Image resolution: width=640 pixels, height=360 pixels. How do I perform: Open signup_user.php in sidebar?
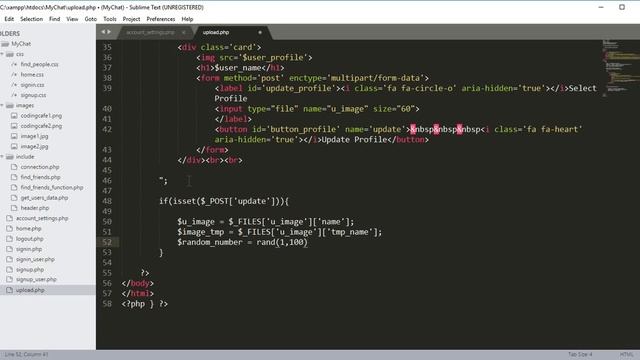click(36, 280)
